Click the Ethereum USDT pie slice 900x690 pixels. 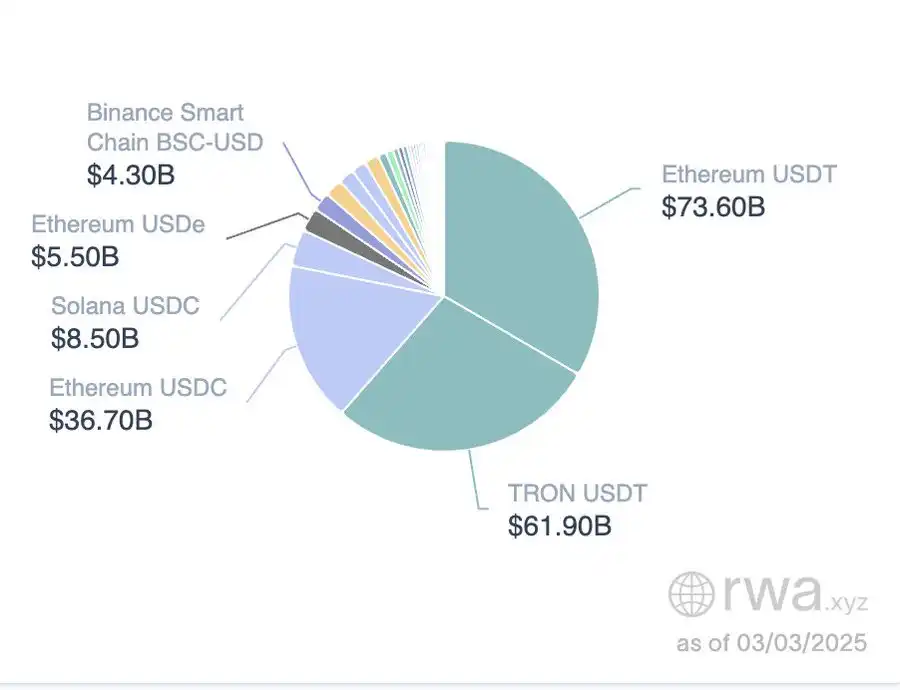pos(520,250)
